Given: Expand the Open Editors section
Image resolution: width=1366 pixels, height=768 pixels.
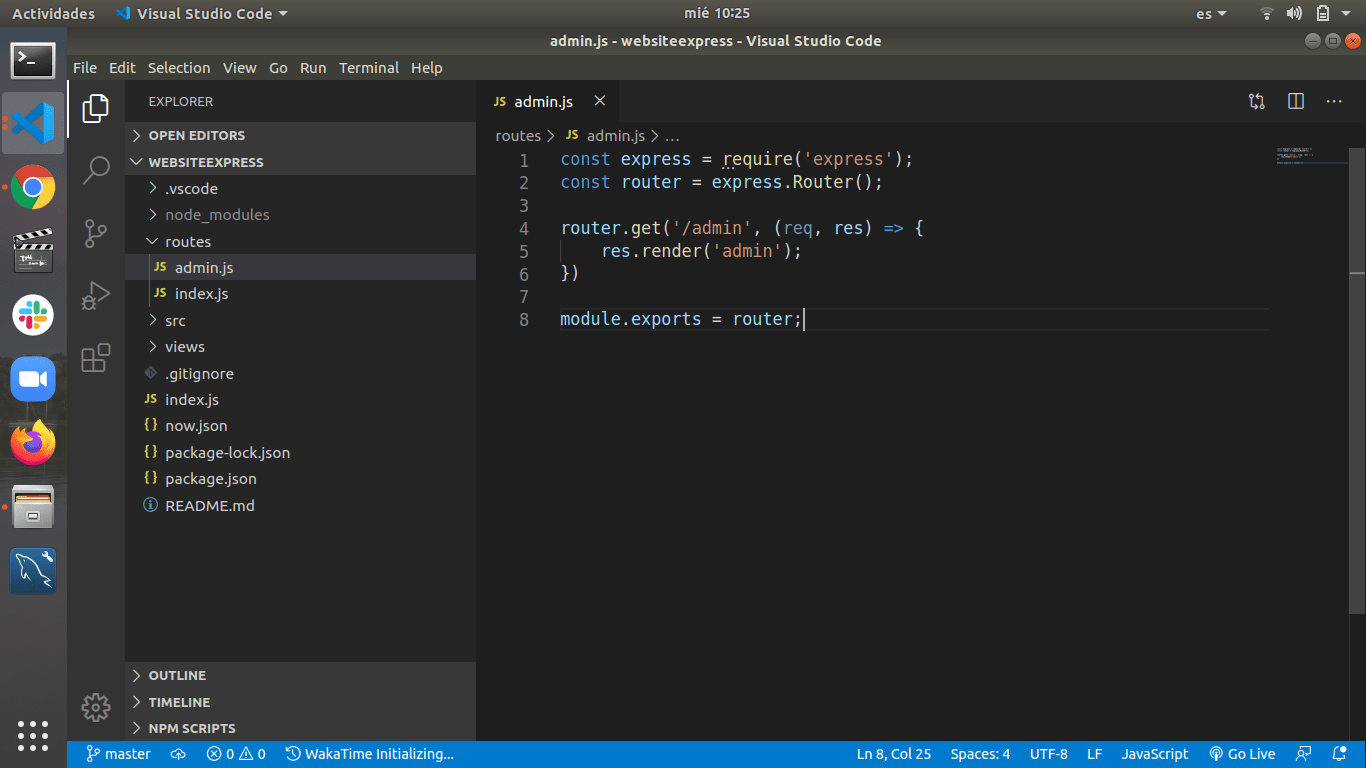Looking at the screenshot, I should [x=300, y=135].
